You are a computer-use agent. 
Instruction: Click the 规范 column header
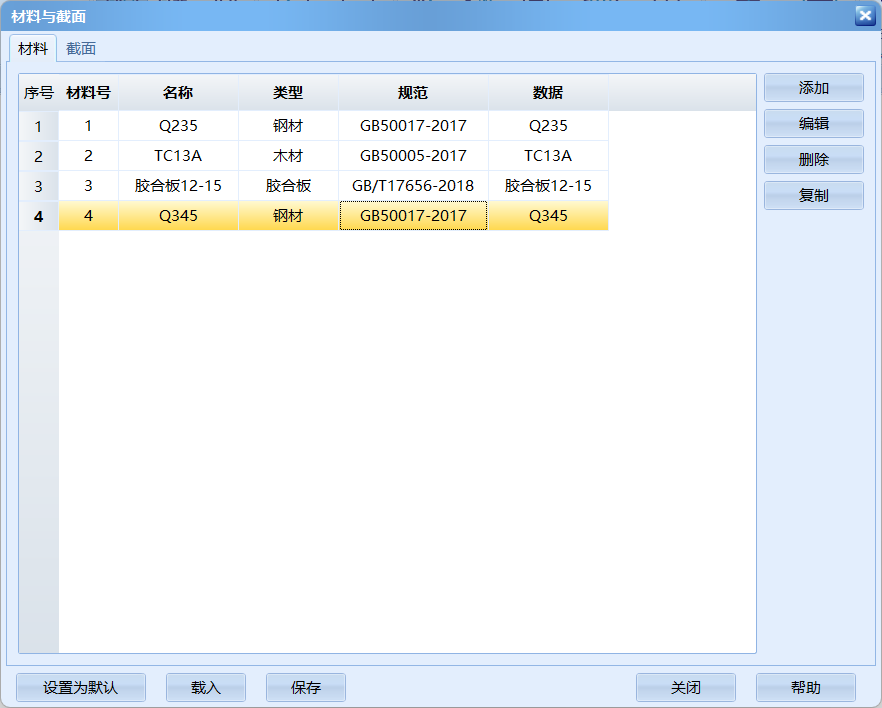click(x=413, y=93)
